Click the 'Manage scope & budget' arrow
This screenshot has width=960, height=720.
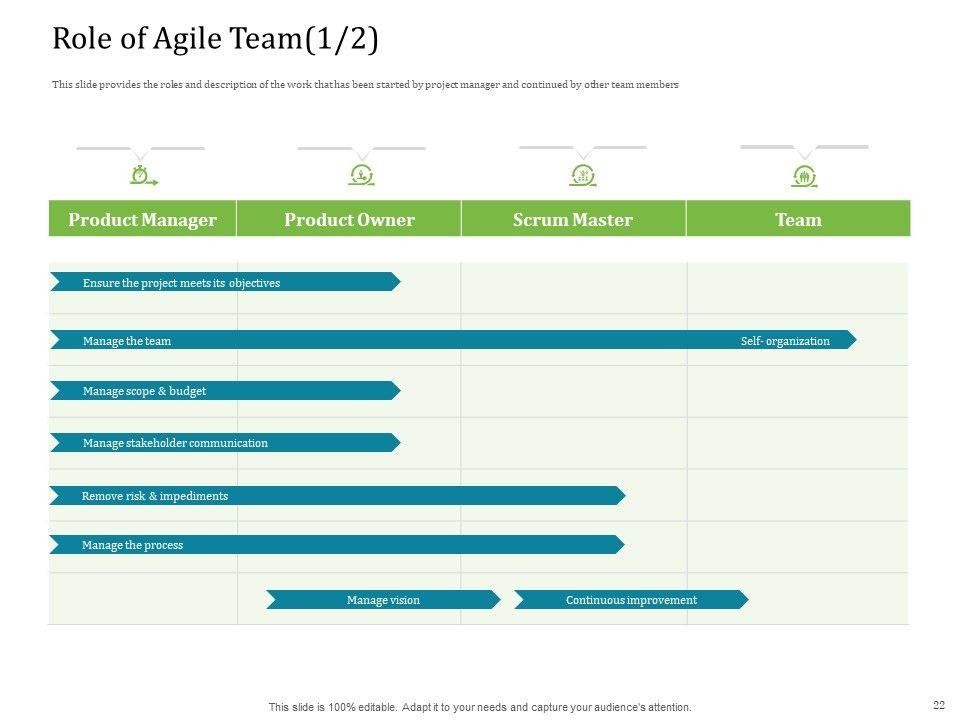pos(225,391)
